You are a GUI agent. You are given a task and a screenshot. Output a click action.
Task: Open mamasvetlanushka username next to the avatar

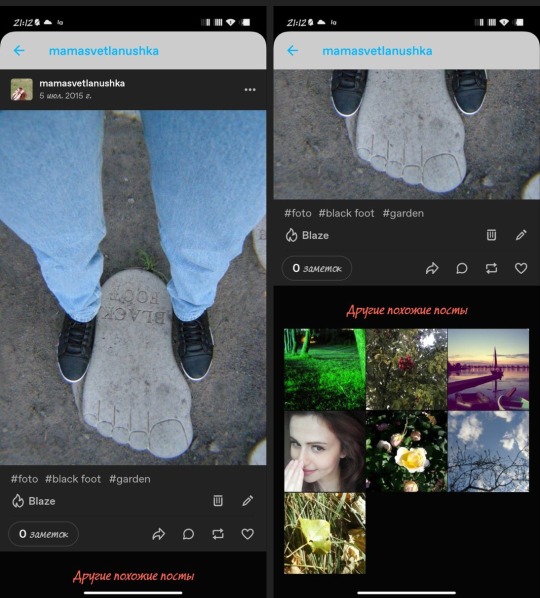82,83
